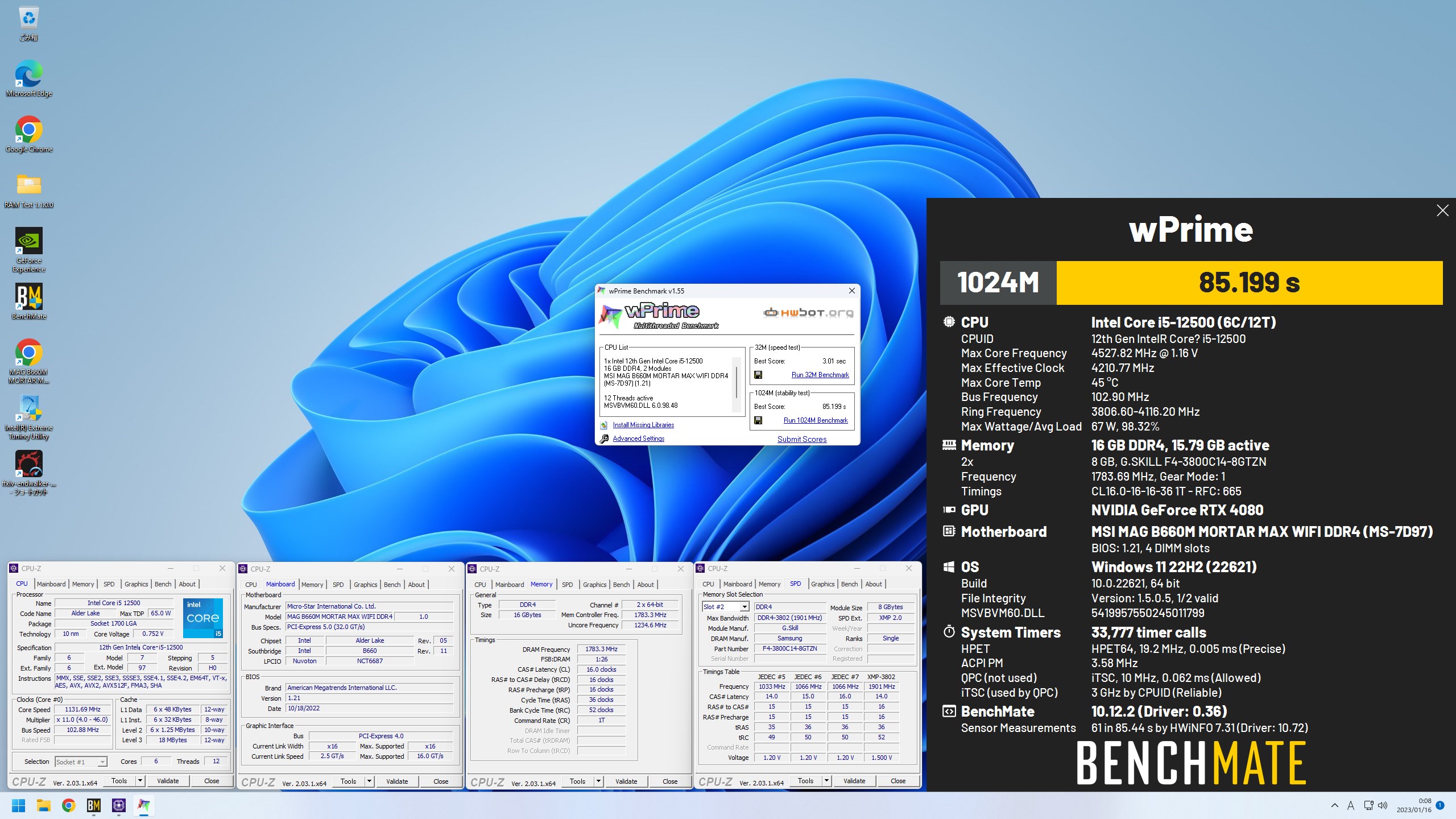Launch Intel(R) Extreme Tuning Utility shortcut
Viewport: 1456px width, 819px height.
point(28,417)
